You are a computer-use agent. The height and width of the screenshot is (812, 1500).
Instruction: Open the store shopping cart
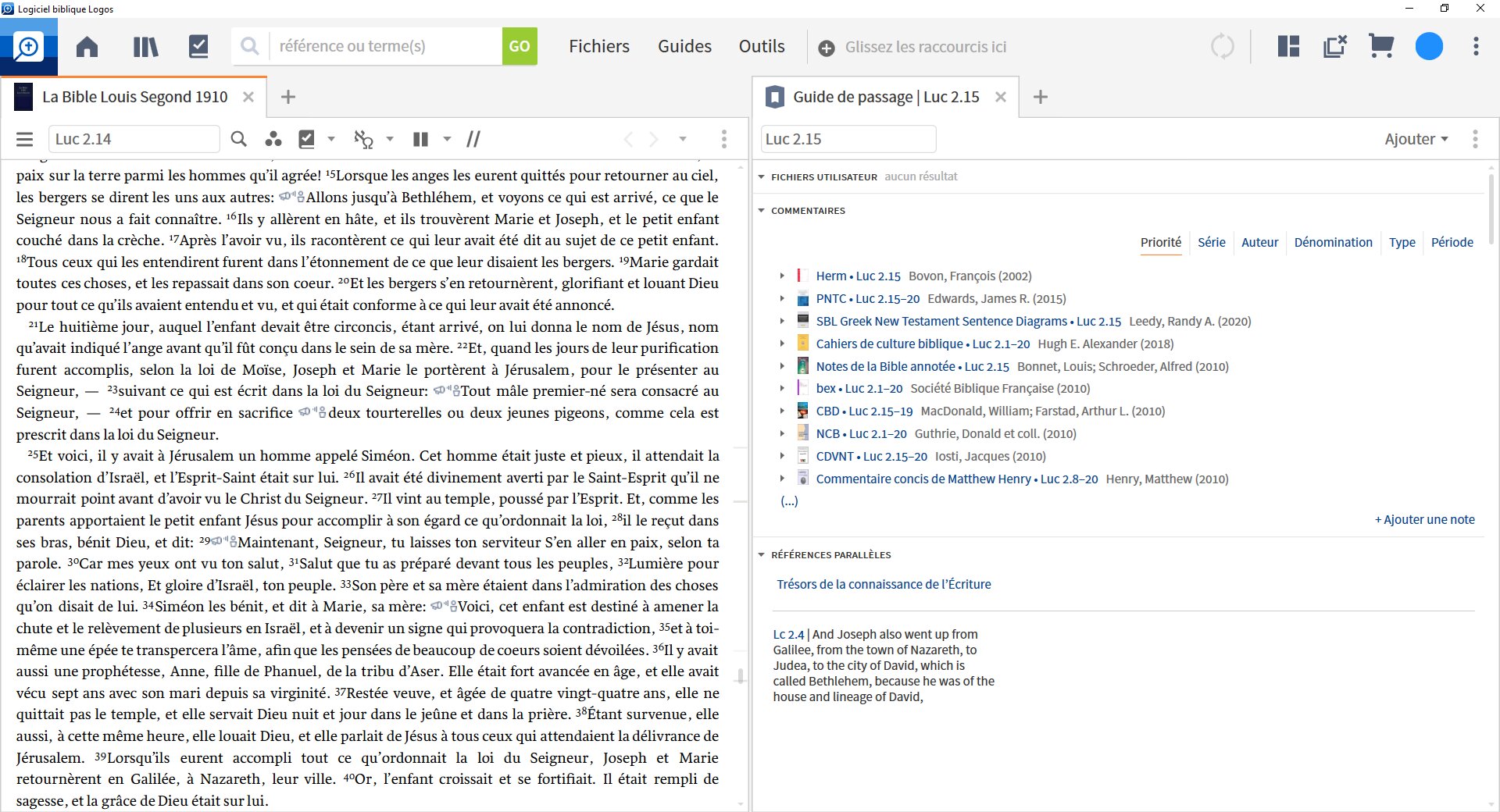1381,46
